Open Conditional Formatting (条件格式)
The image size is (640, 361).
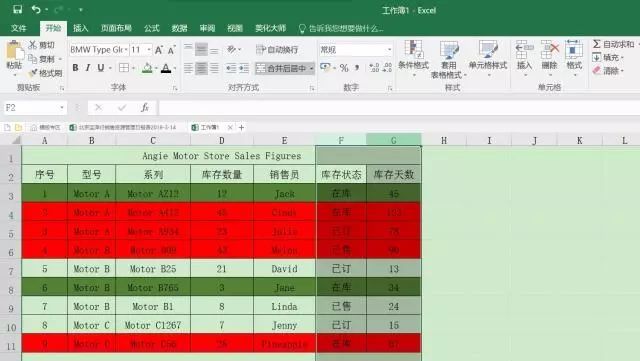pyautogui.click(x=413, y=58)
